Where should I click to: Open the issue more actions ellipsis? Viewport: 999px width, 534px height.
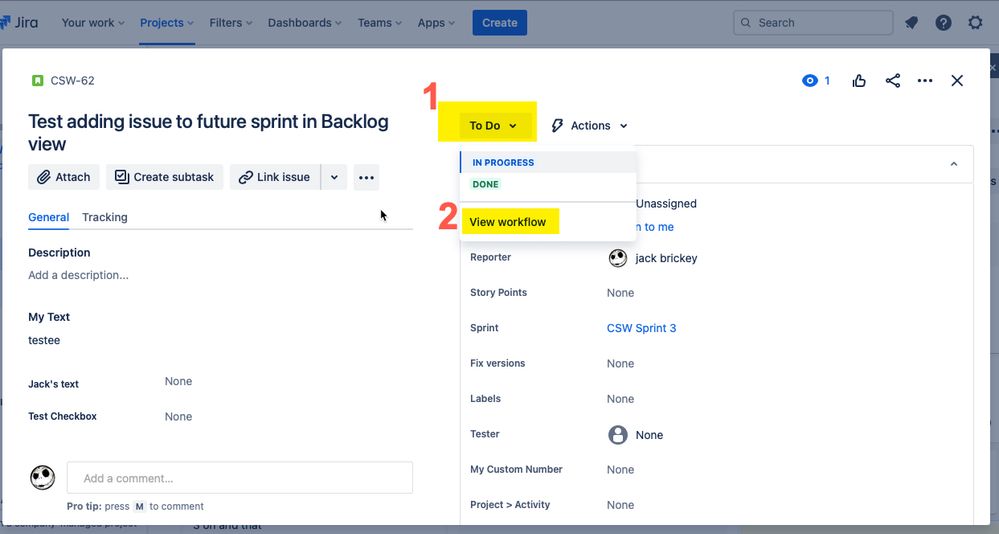point(925,80)
